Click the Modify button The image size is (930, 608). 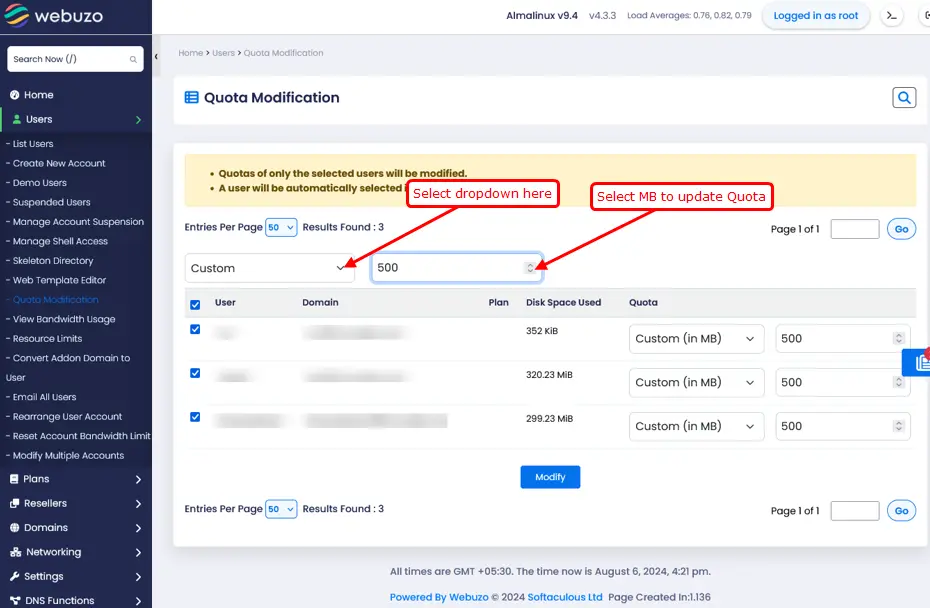tap(549, 477)
